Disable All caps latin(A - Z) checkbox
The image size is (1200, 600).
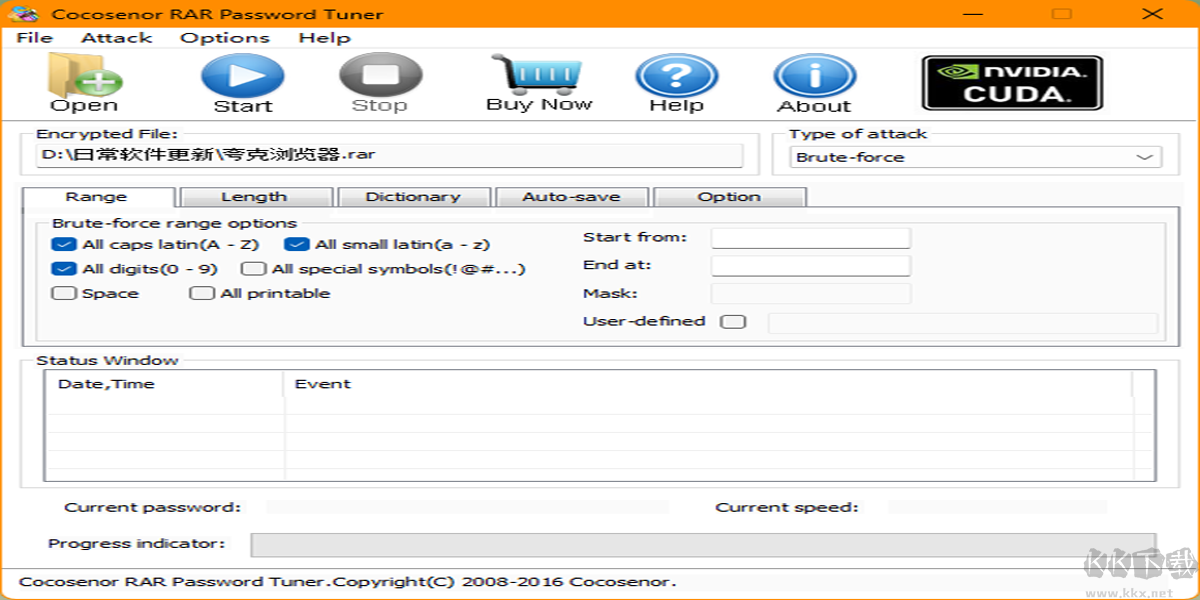point(64,244)
